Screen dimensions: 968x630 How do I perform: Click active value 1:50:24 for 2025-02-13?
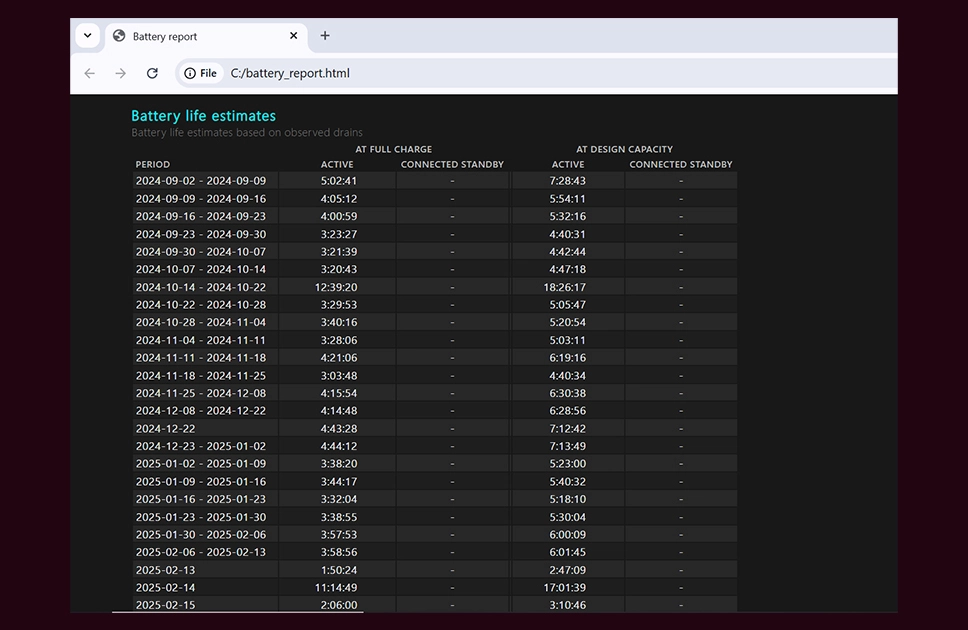click(339, 570)
